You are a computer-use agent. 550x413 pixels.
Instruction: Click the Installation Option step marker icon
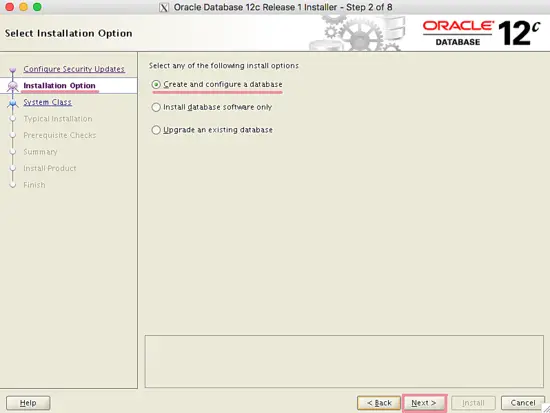click(x=13, y=86)
